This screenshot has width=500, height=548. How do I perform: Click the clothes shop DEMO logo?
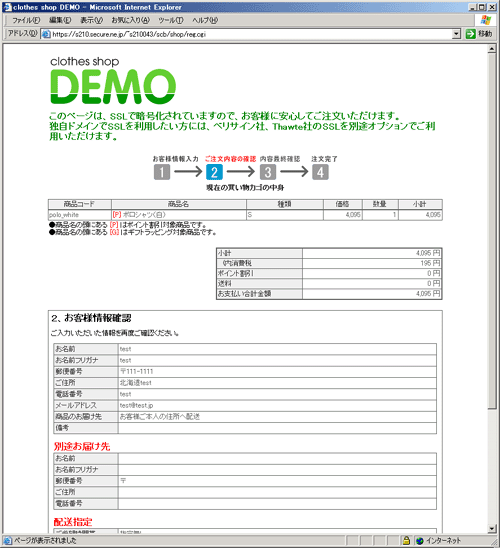pos(113,81)
